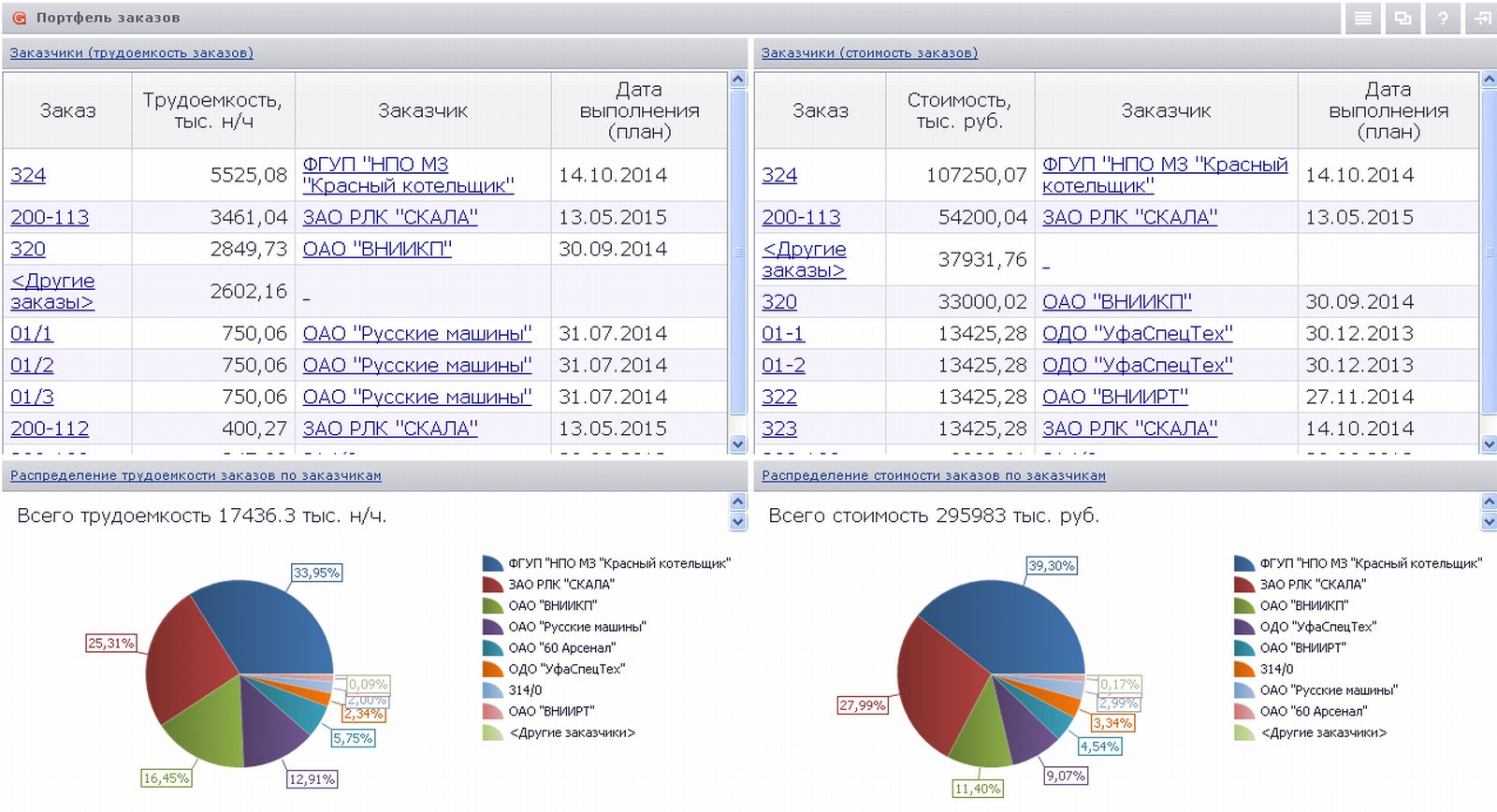Open order 01-2 link
Image resolution: width=1497 pixels, height=812 pixels.
tap(783, 365)
